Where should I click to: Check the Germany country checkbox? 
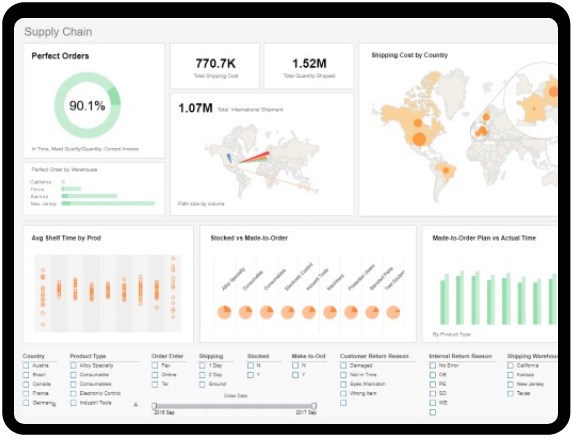coord(26,403)
